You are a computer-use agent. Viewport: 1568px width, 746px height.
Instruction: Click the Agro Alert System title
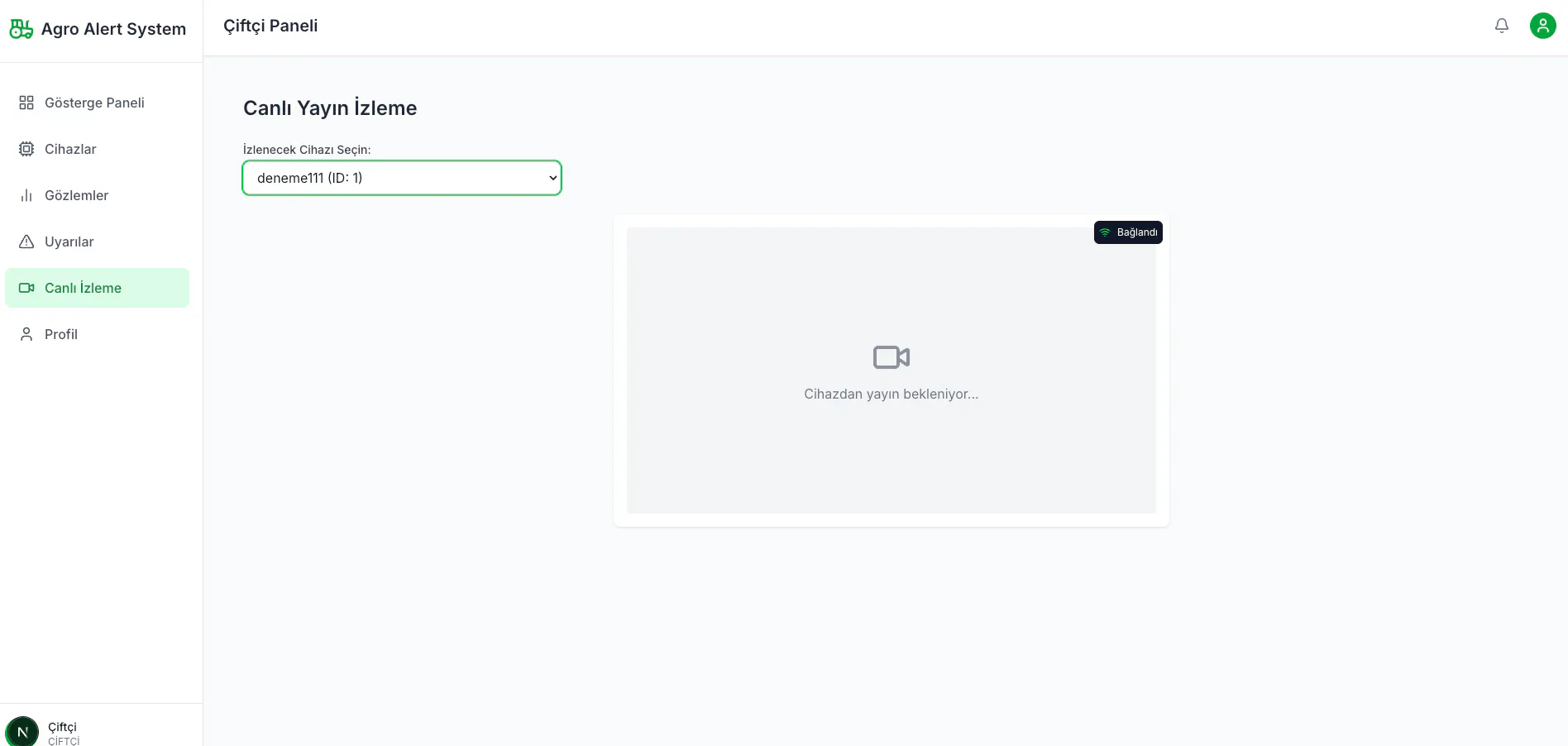113,29
